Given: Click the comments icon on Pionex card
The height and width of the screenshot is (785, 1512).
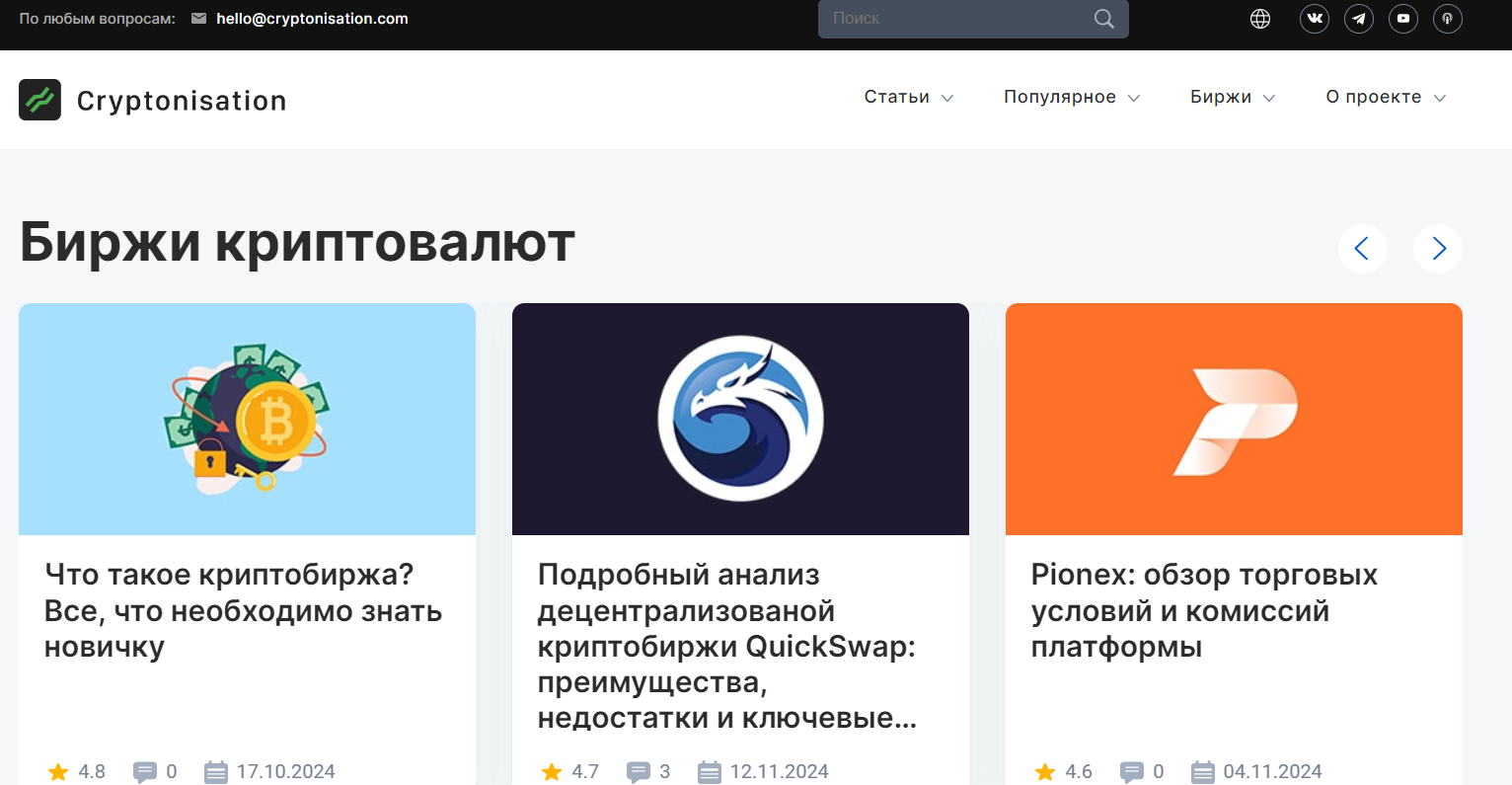Looking at the screenshot, I should coord(1132,772).
